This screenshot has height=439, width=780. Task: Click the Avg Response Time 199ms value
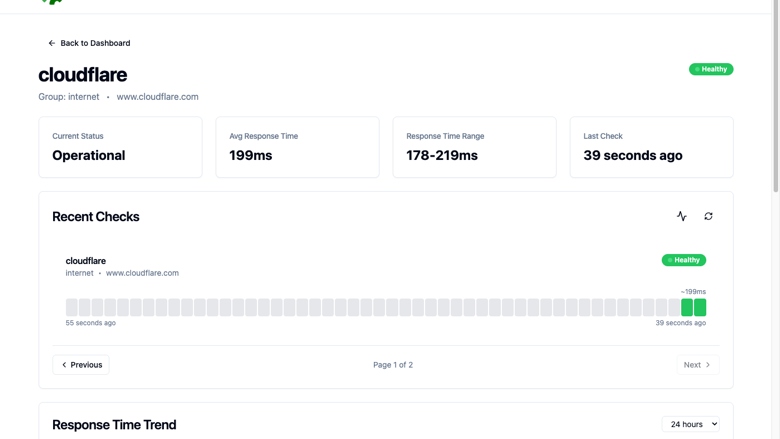[251, 156]
